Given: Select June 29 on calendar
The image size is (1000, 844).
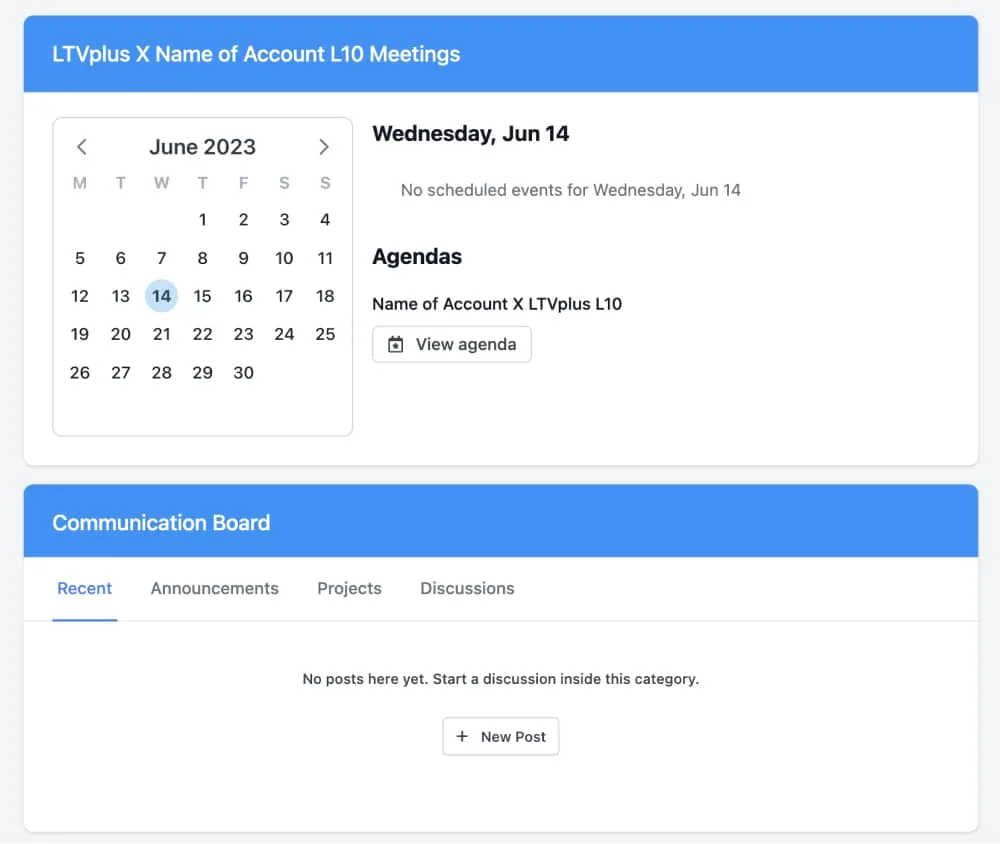Looking at the screenshot, I should click(x=202, y=373).
